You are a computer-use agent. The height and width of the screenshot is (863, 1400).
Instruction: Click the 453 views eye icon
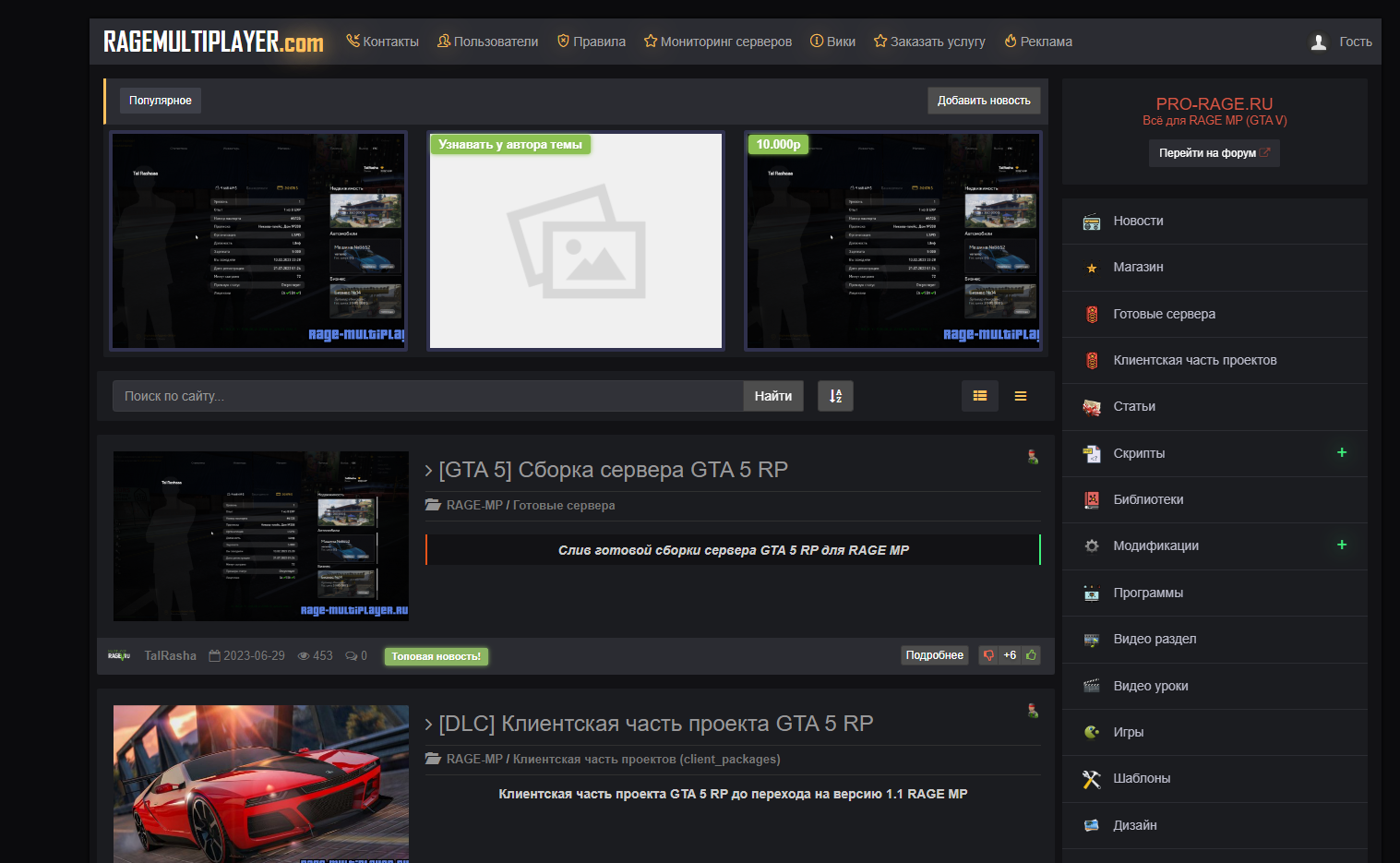tap(304, 656)
